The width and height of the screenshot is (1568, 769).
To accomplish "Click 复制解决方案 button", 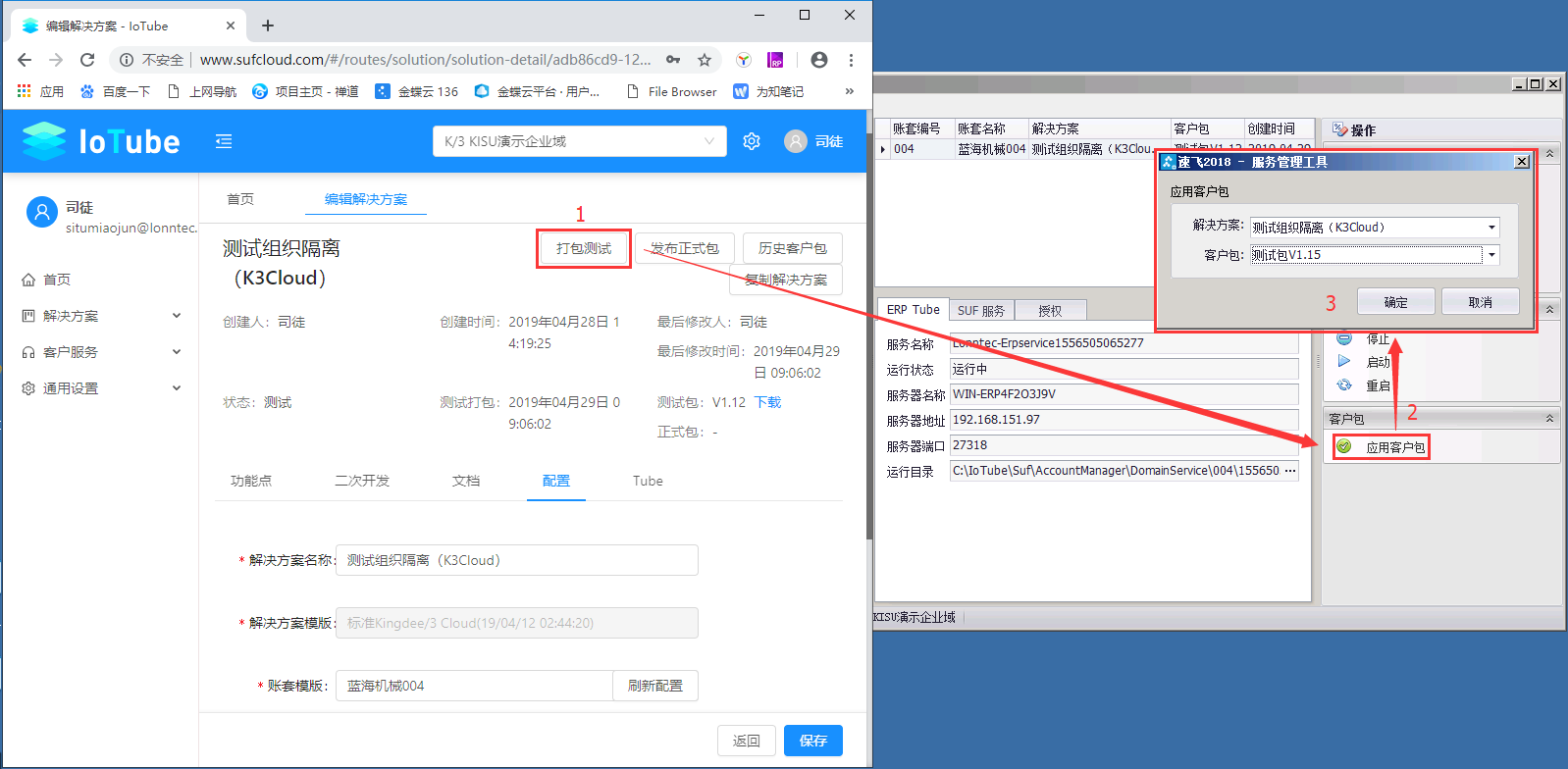I will (x=786, y=280).
